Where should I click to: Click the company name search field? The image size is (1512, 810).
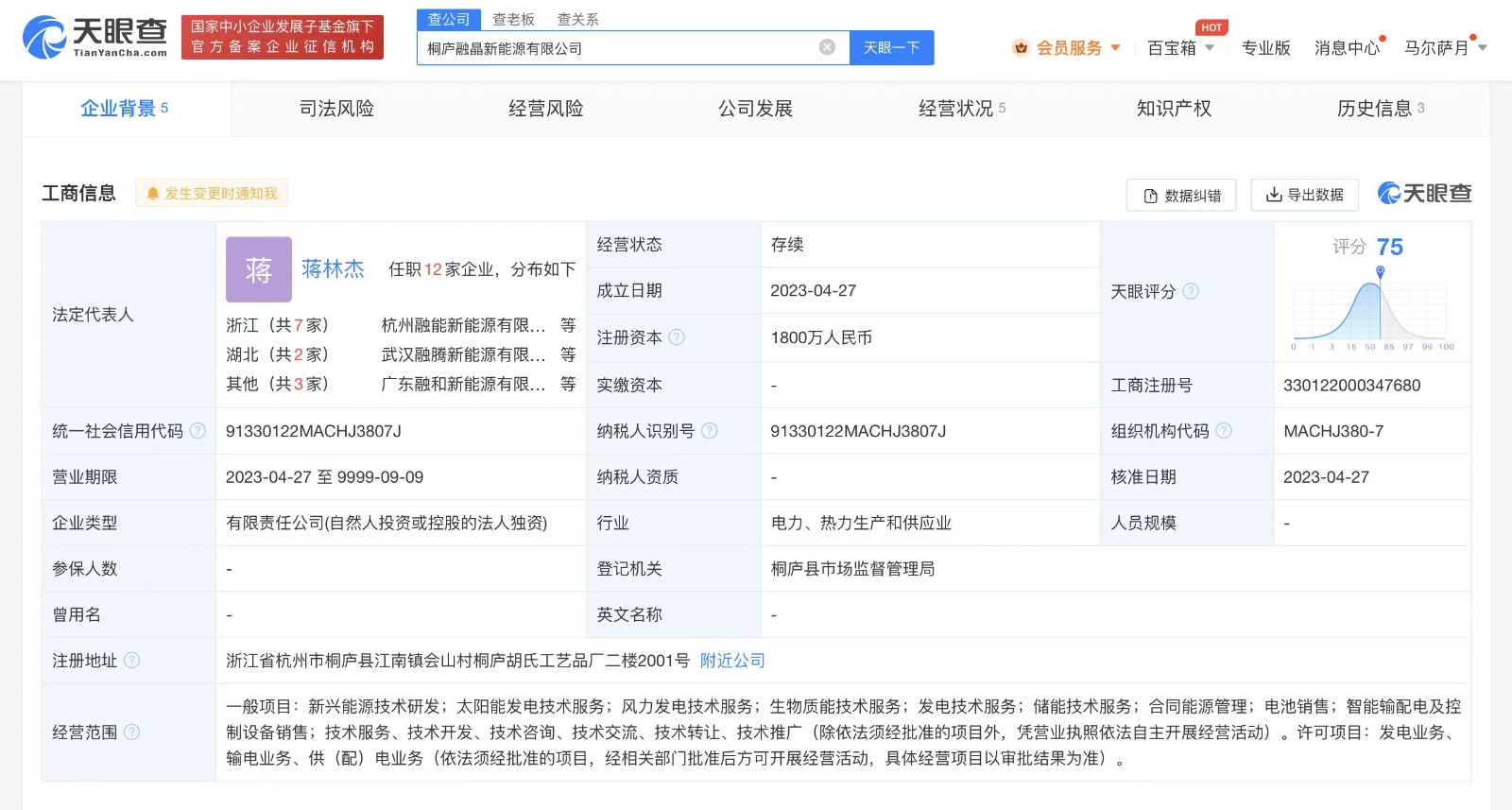coord(614,47)
